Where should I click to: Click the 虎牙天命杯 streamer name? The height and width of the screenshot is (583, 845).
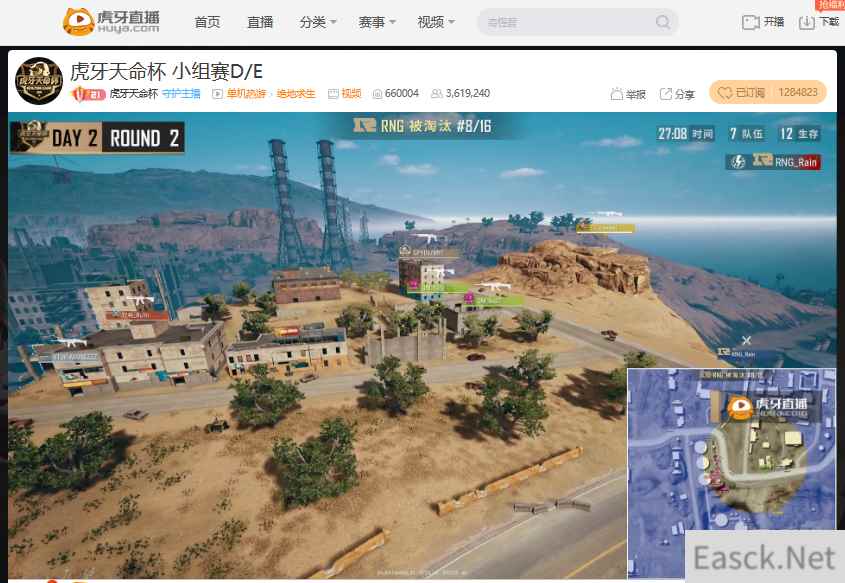(x=133, y=94)
